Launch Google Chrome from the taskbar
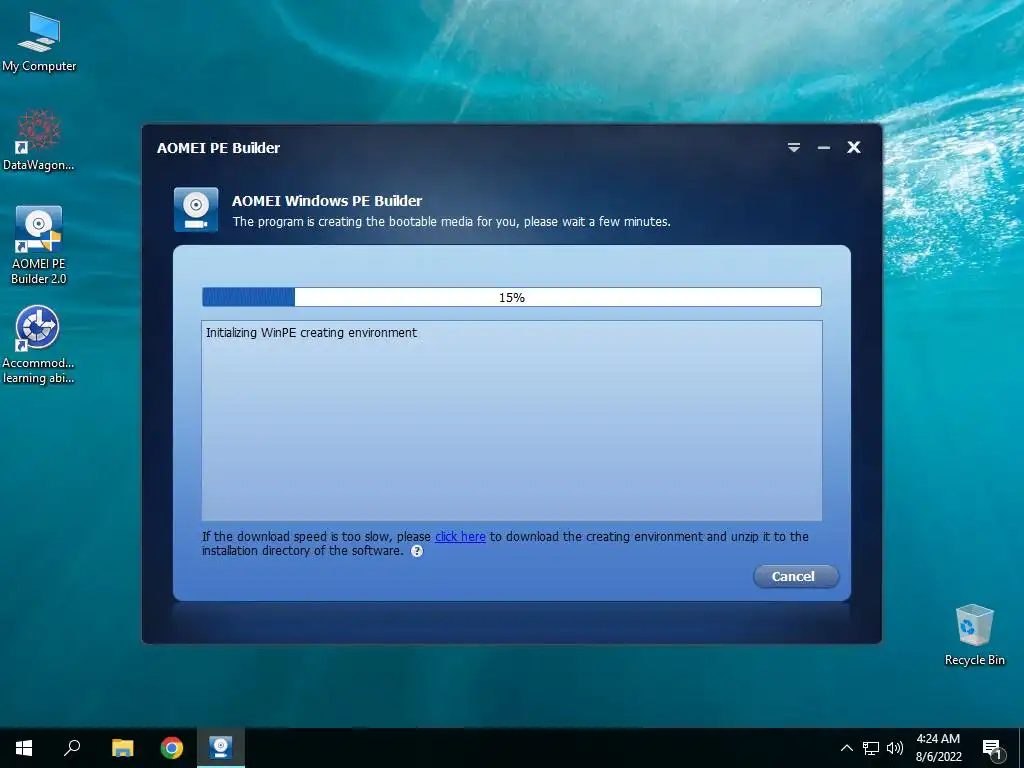The image size is (1024, 768). 172,748
